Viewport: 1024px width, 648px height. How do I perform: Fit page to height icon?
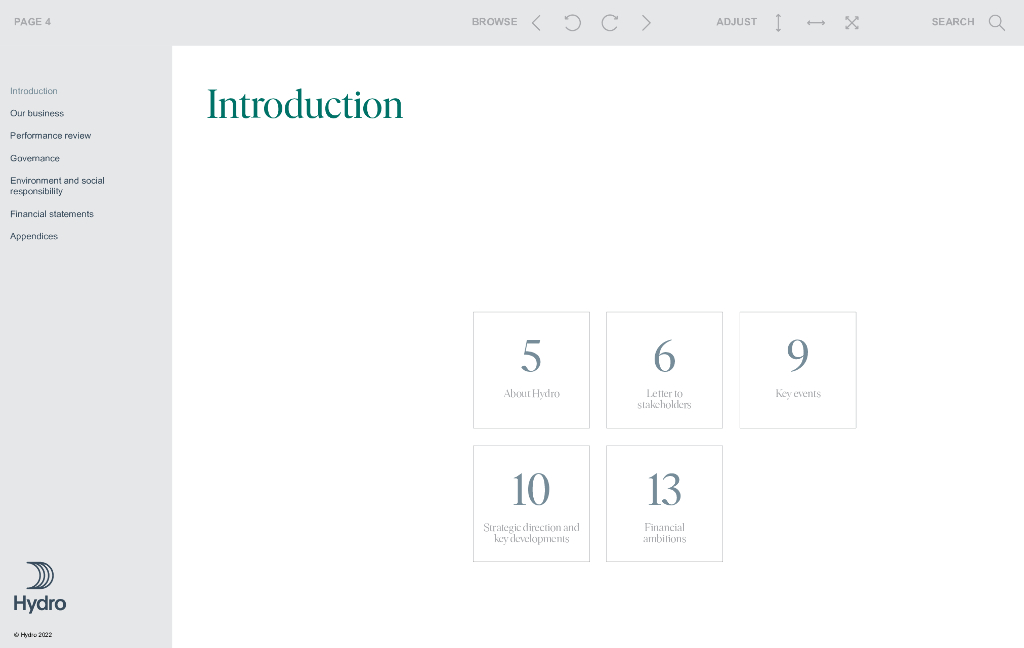(778, 22)
